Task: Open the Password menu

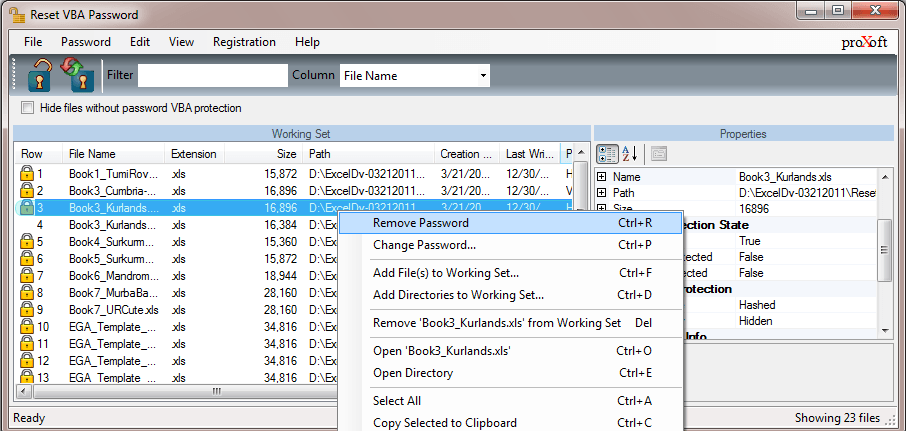Action: pos(86,42)
